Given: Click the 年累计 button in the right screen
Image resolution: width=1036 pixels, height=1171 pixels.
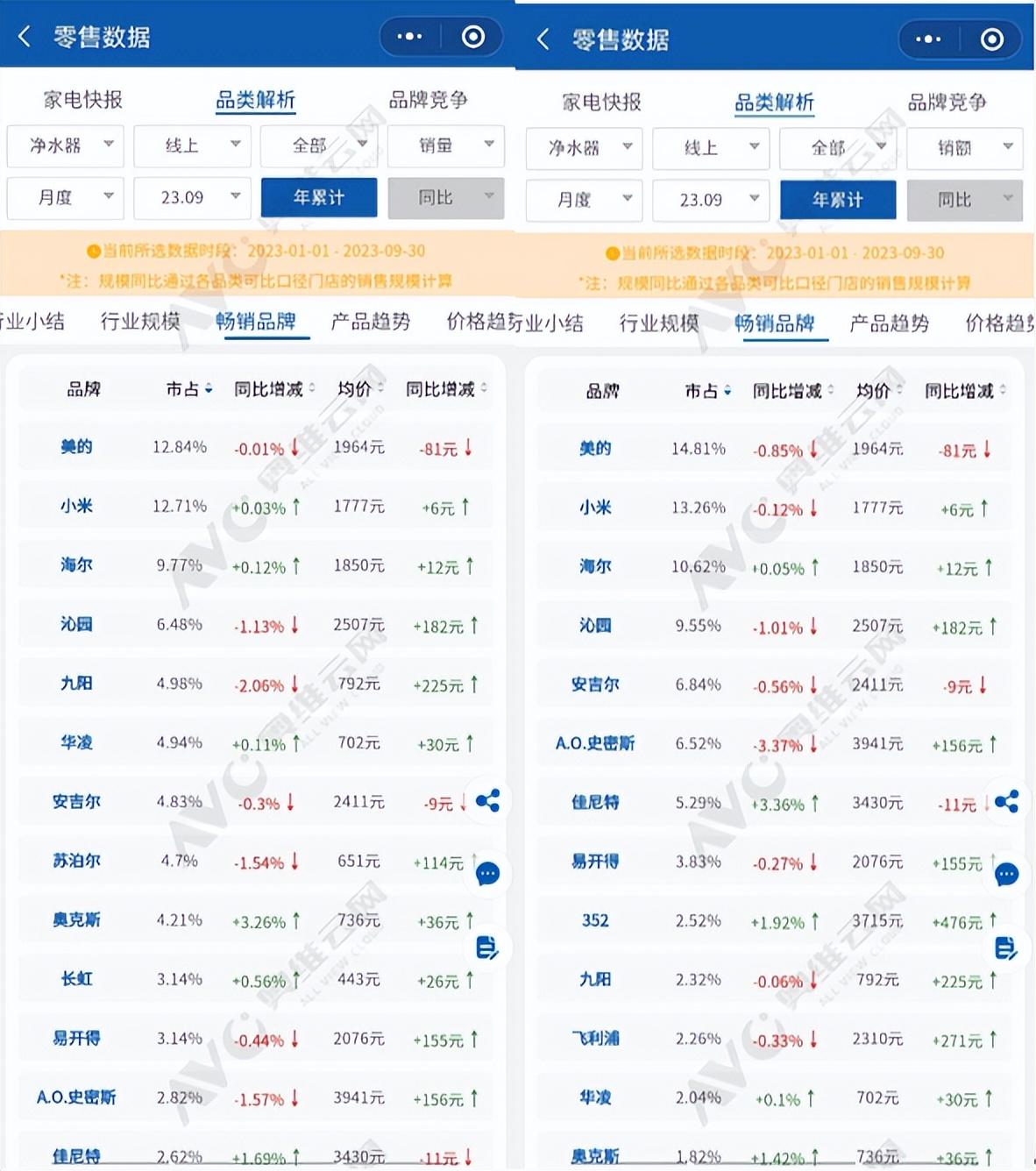Looking at the screenshot, I should click(838, 200).
